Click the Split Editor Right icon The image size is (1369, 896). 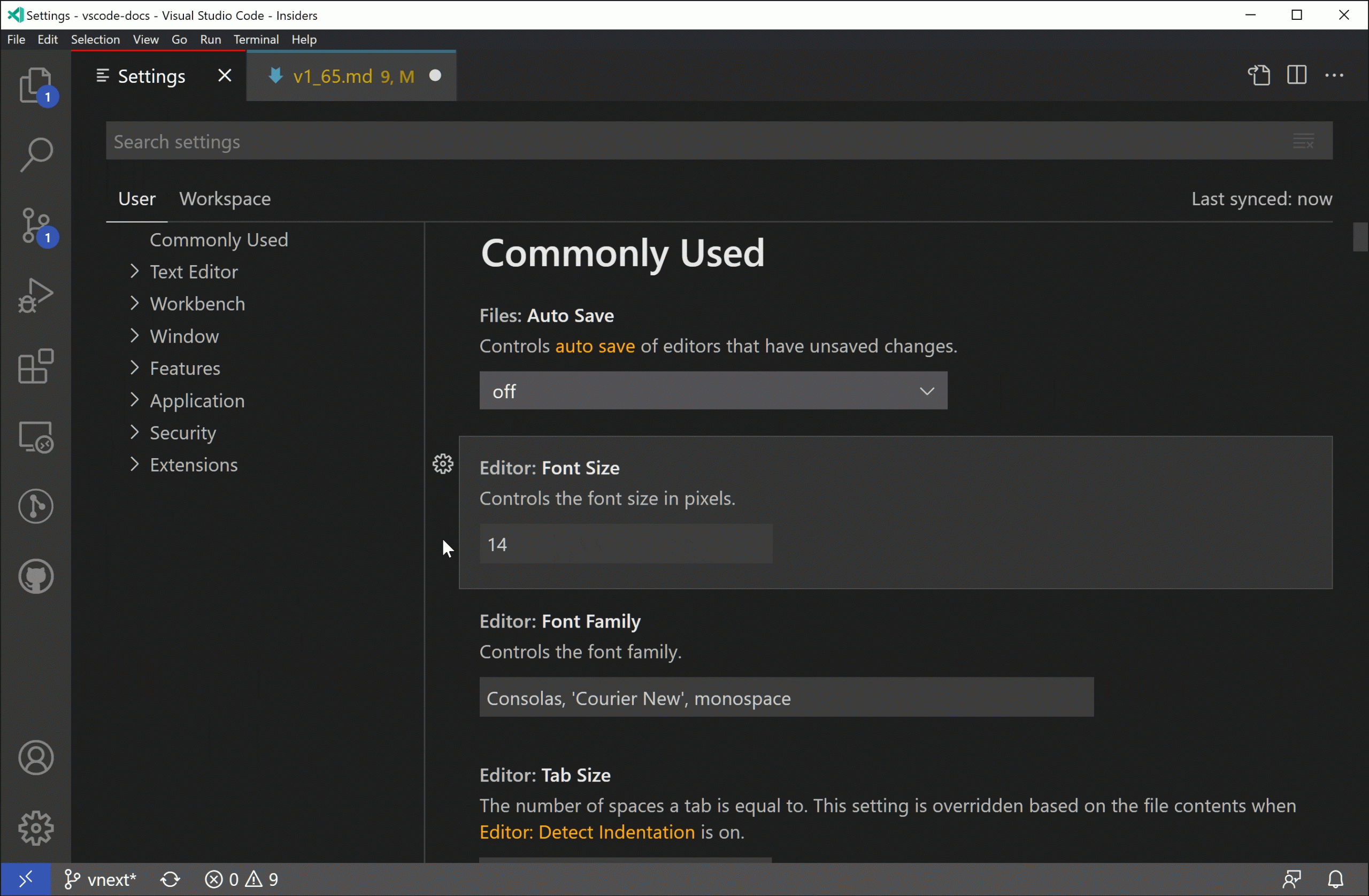click(1296, 76)
